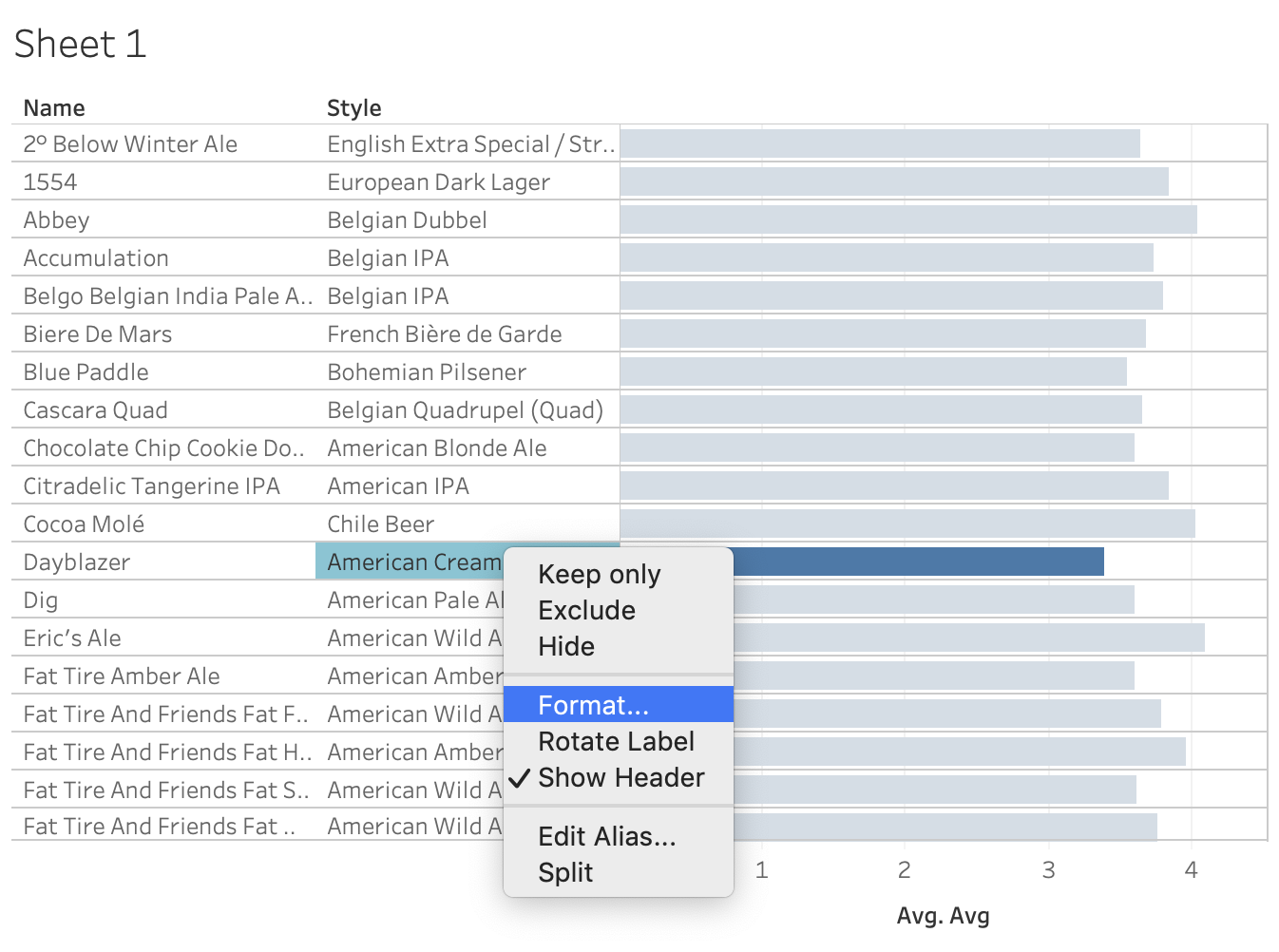1279x952 pixels.
Task: Choose Edit Alias... from menu
Action: tap(618, 836)
